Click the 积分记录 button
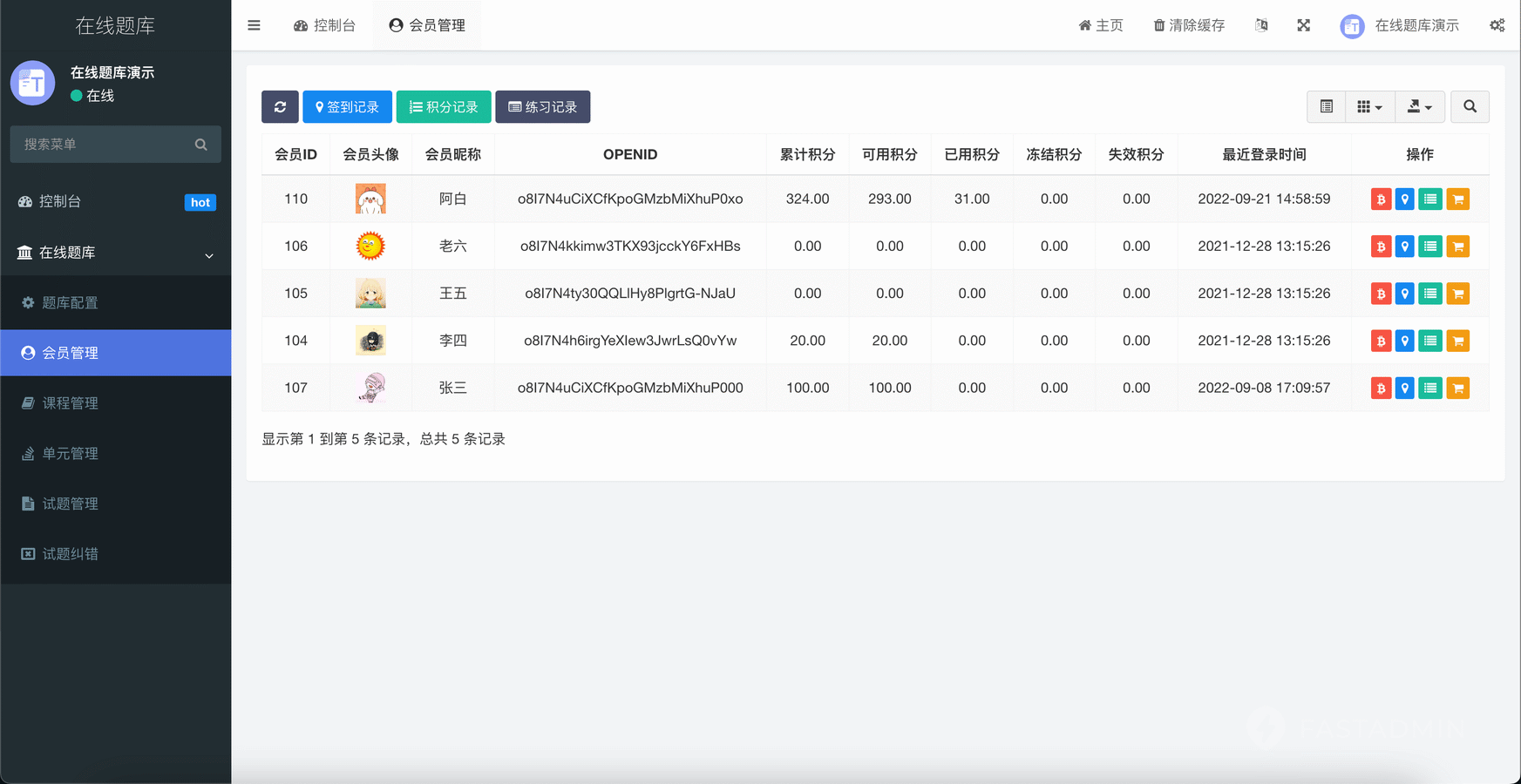 click(x=444, y=107)
